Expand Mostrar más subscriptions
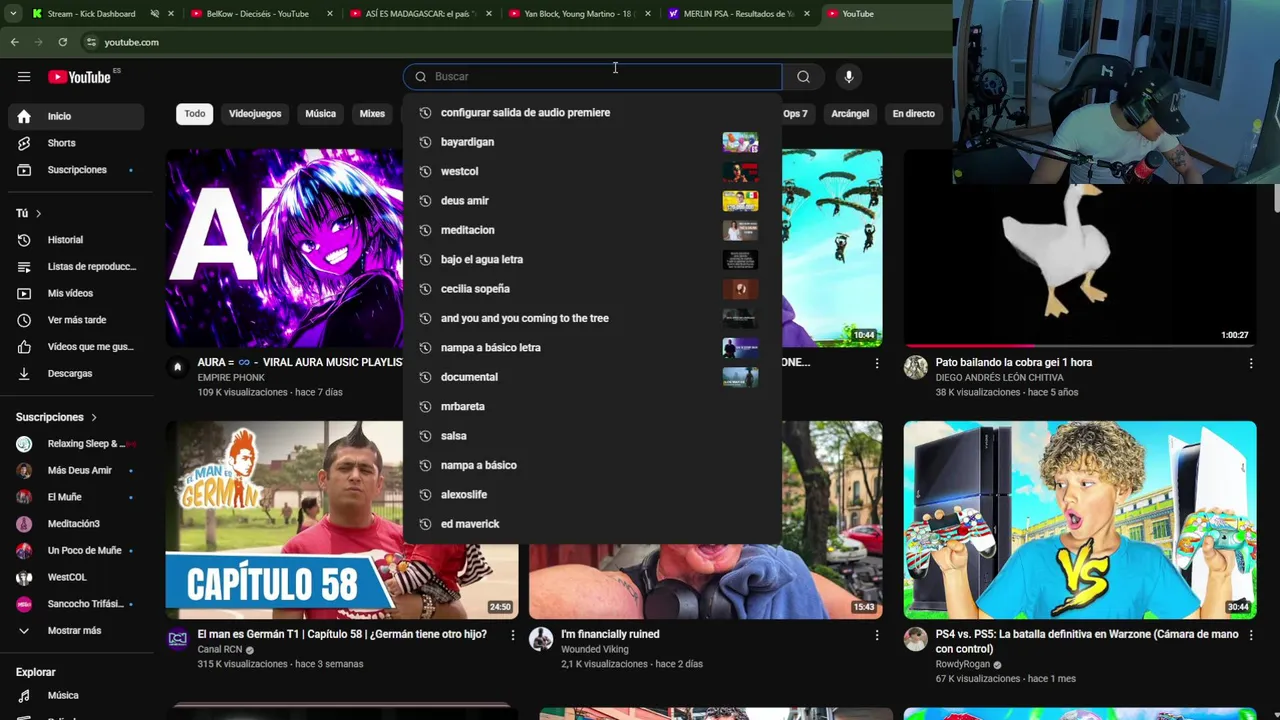Viewport: 1280px width, 720px height. pyautogui.click(x=76, y=631)
